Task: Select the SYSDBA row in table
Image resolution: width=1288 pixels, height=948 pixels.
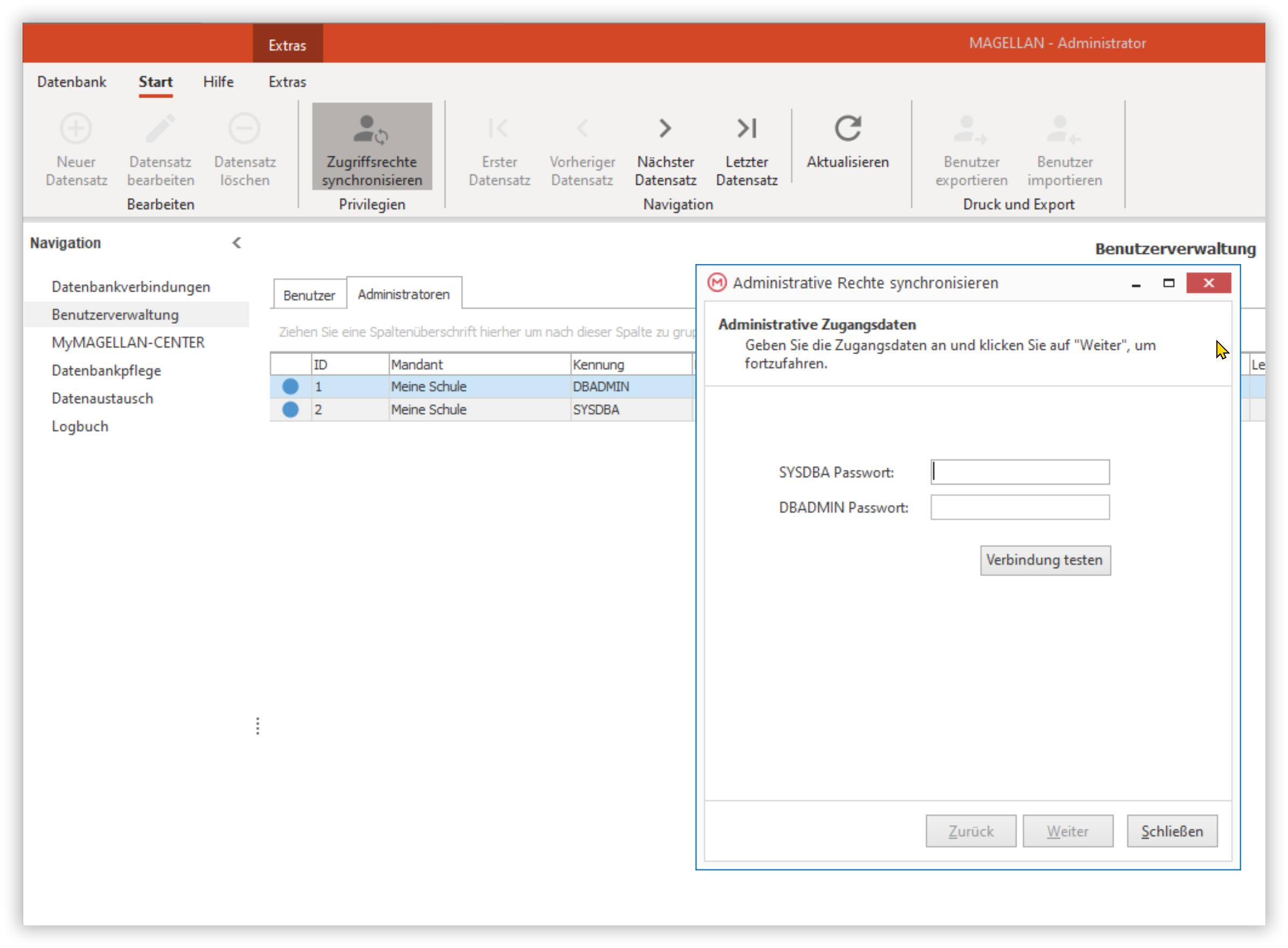Action: click(482, 410)
